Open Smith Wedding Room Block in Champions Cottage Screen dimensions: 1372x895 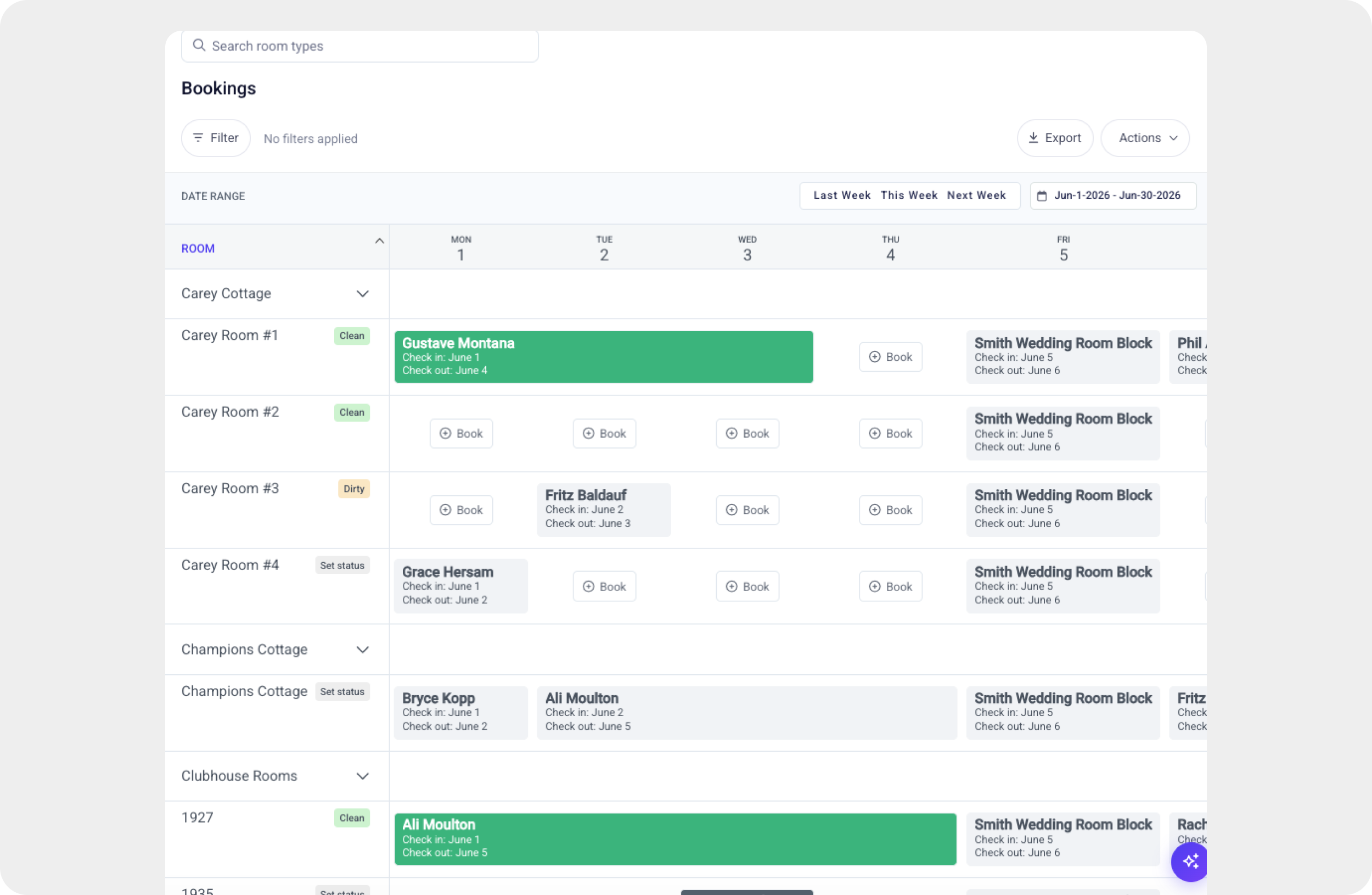[1062, 713]
